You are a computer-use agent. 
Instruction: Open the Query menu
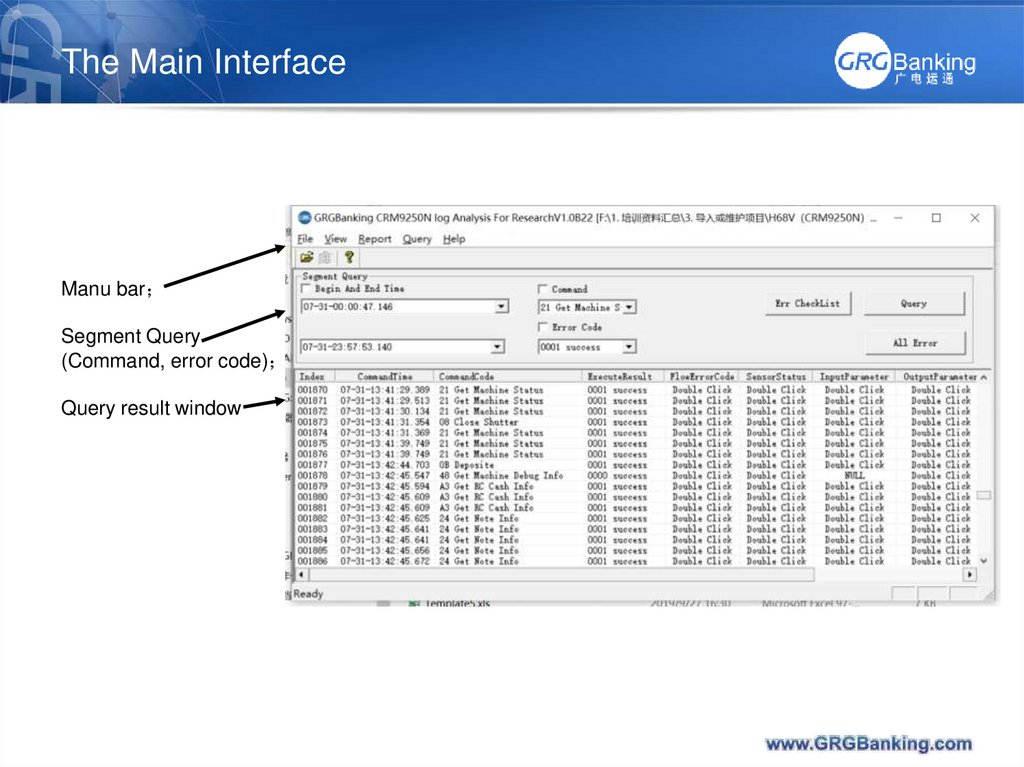click(x=417, y=239)
